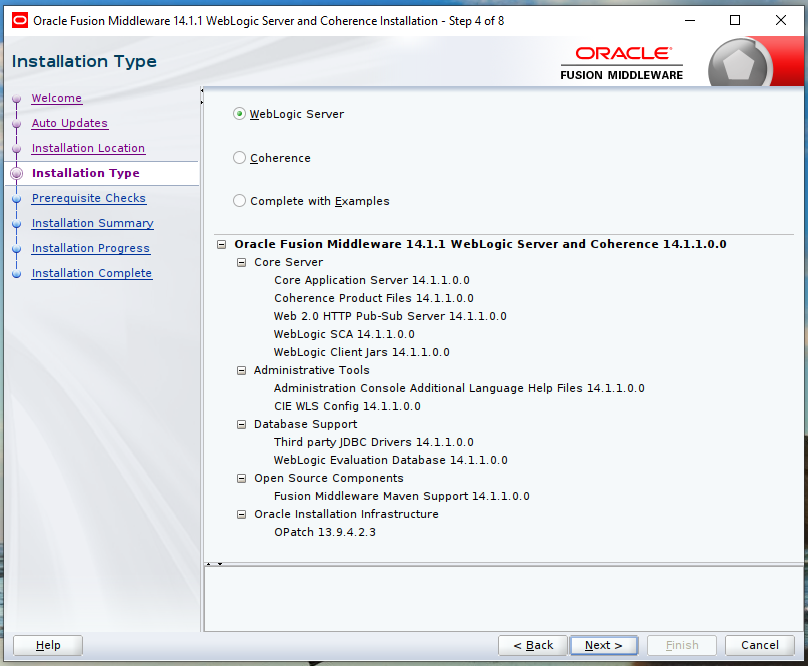The height and width of the screenshot is (666, 808).
Task: Cancel the installation
Action: click(760, 645)
